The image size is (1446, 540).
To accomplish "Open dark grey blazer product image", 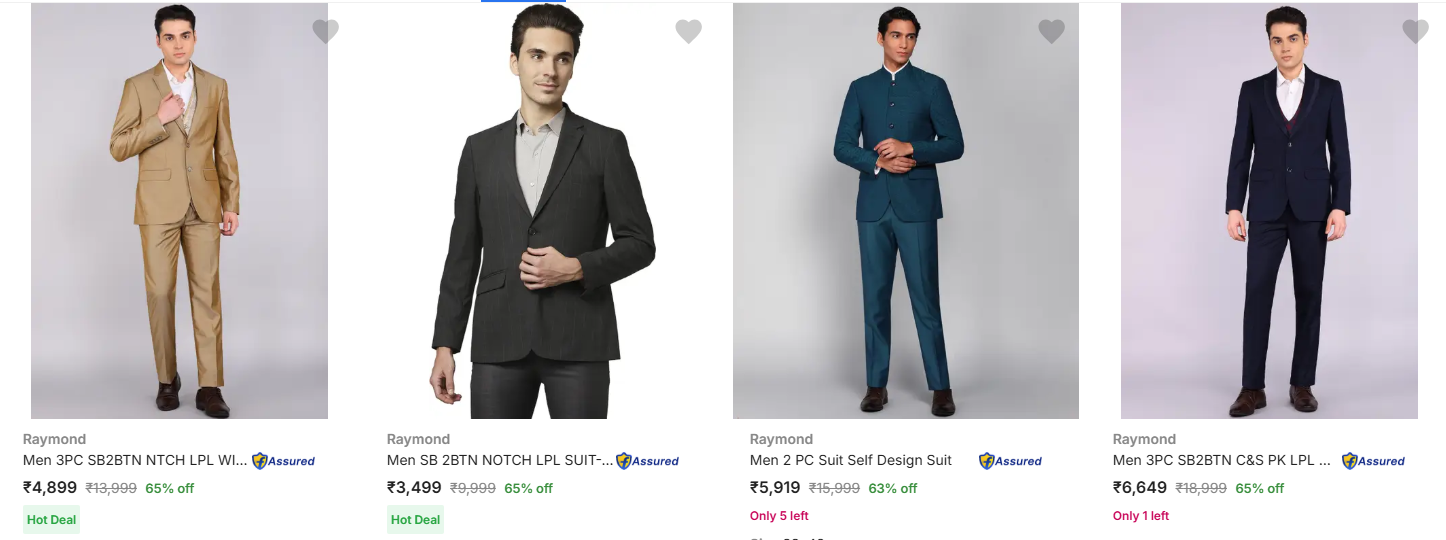I will pyautogui.click(x=542, y=210).
